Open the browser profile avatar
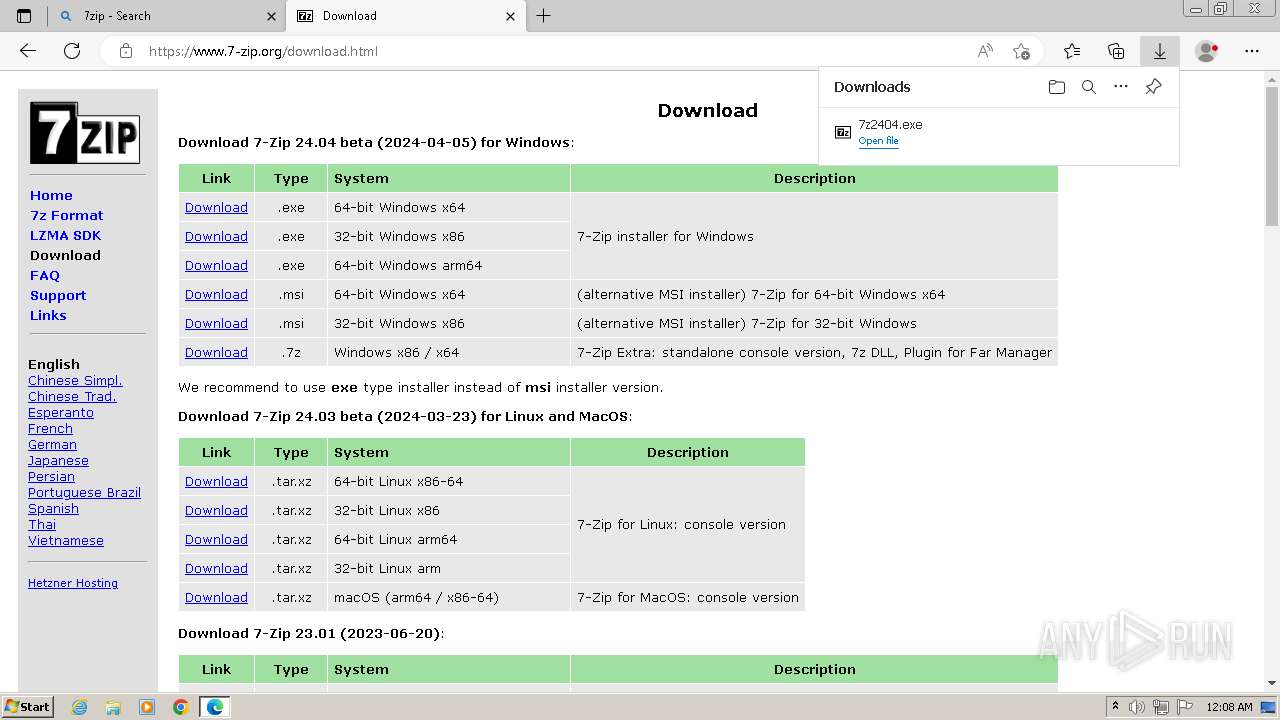The image size is (1280, 720). coord(1207,51)
